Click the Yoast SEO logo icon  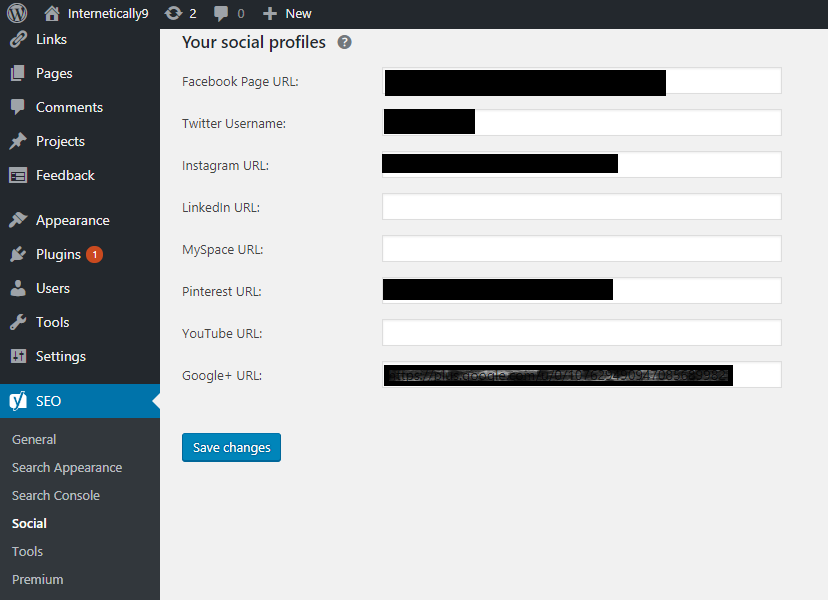coord(18,401)
